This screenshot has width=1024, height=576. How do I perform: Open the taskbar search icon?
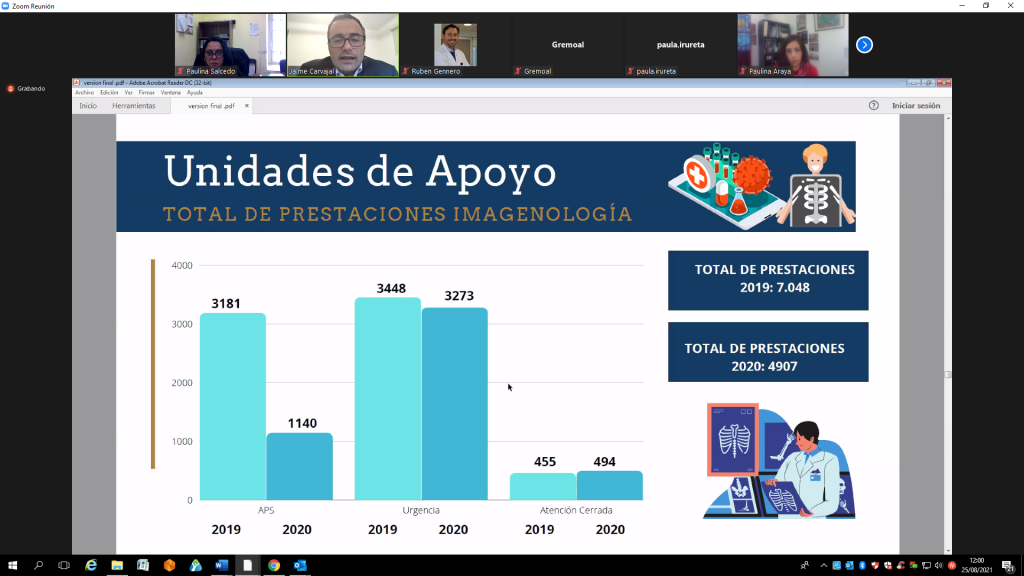pos(39,565)
